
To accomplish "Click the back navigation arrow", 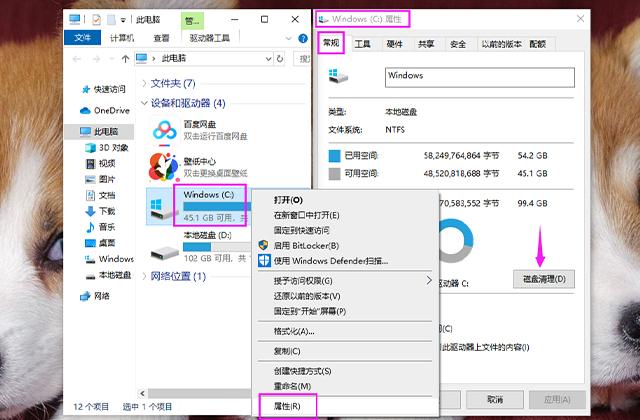I will tap(76, 59).
